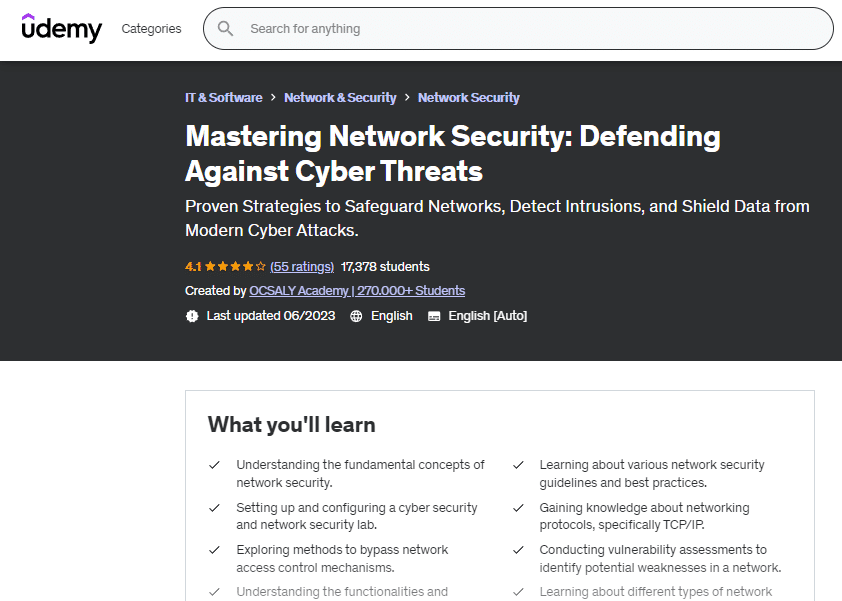Click the star rating icons

point(233,267)
